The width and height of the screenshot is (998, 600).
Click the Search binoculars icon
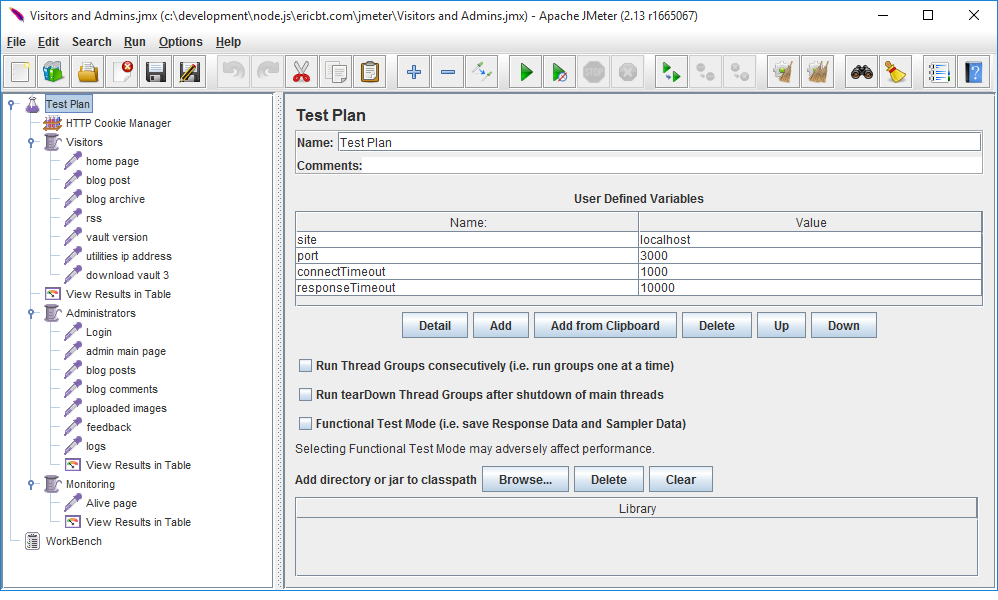862,72
